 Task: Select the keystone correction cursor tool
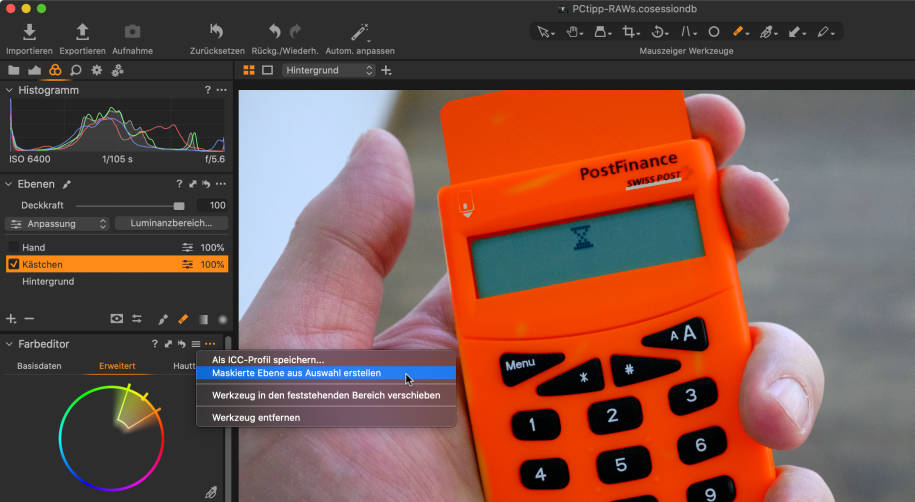point(687,32)
